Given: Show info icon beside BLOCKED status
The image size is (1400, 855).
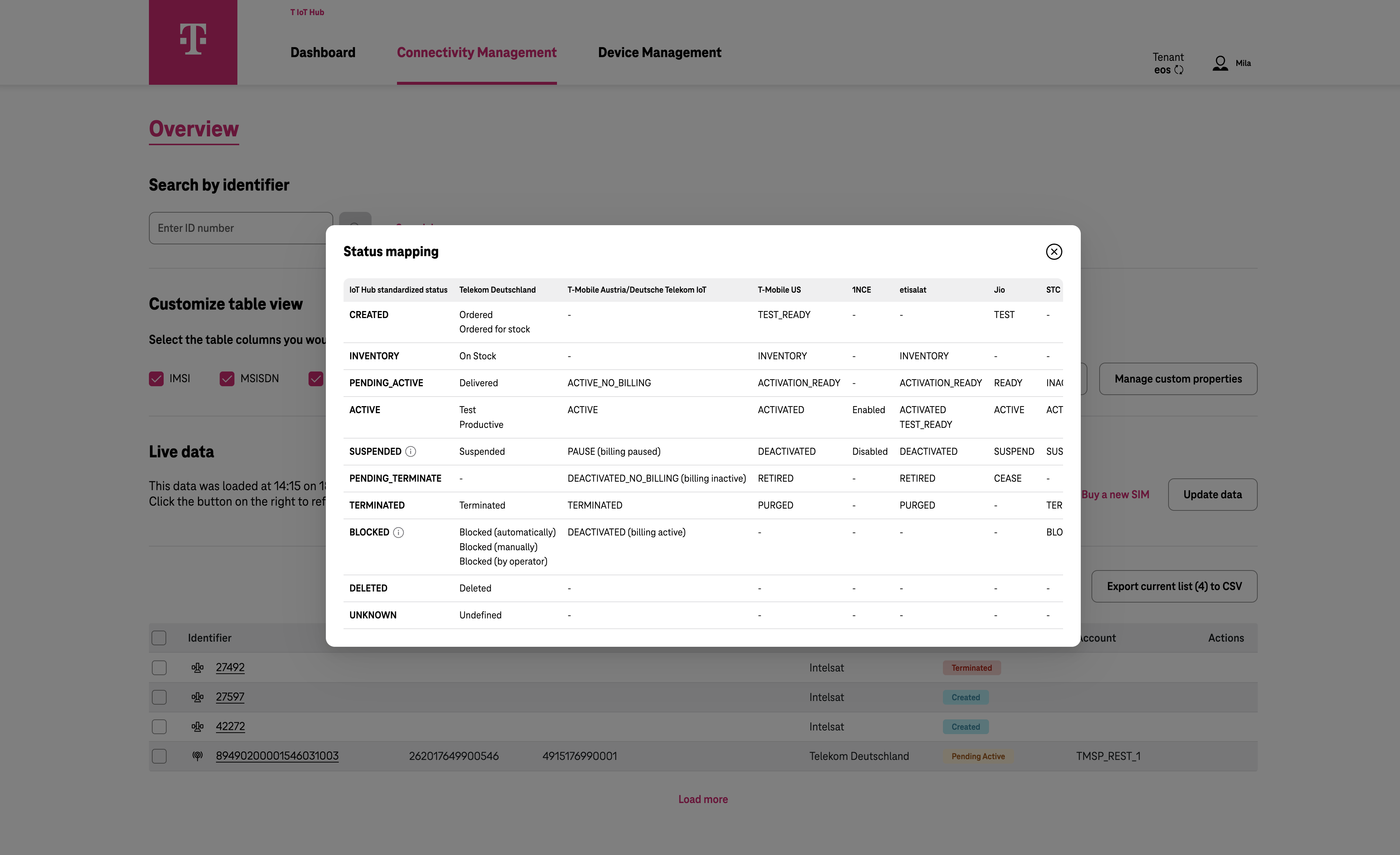Looking at the screenshot, I should coord(398,532).
